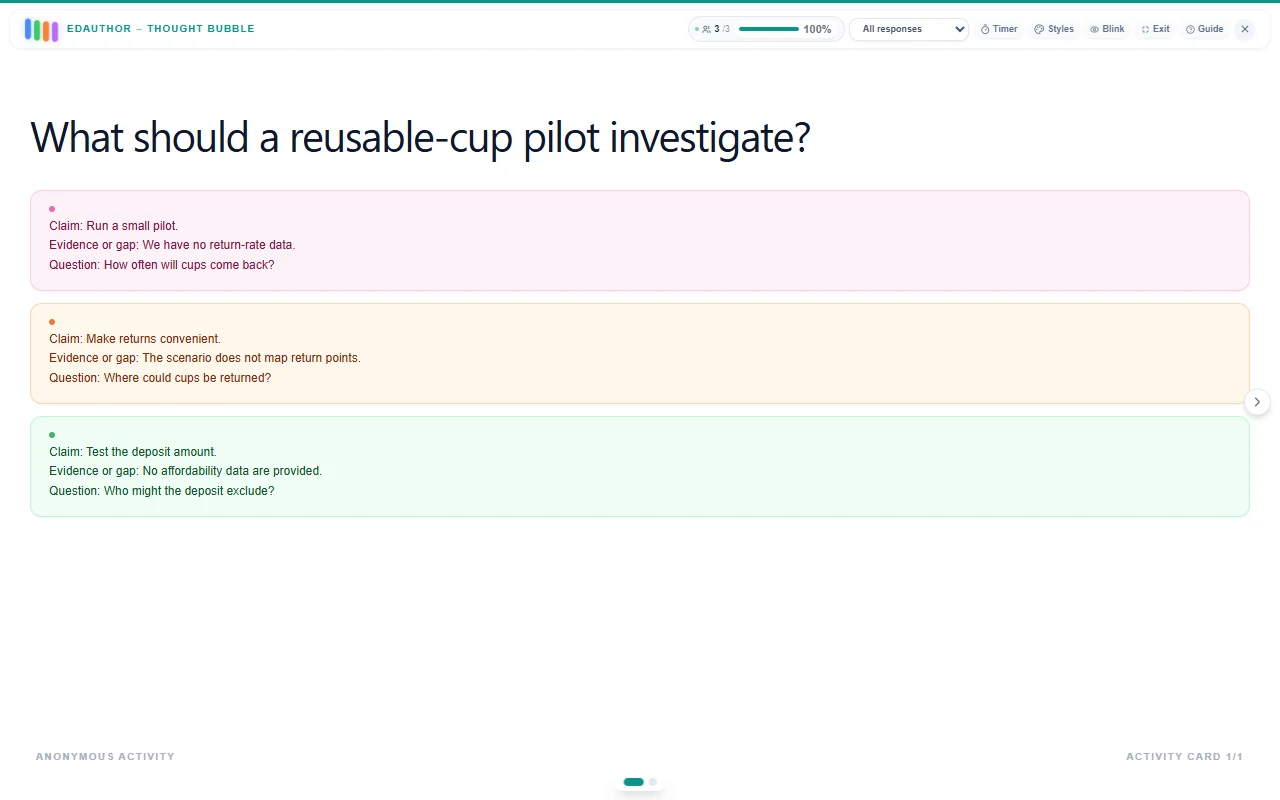1280x800 pixels.
Task: Click 'Claim: Make returns convenient.' text
Action: coord(135,339)
